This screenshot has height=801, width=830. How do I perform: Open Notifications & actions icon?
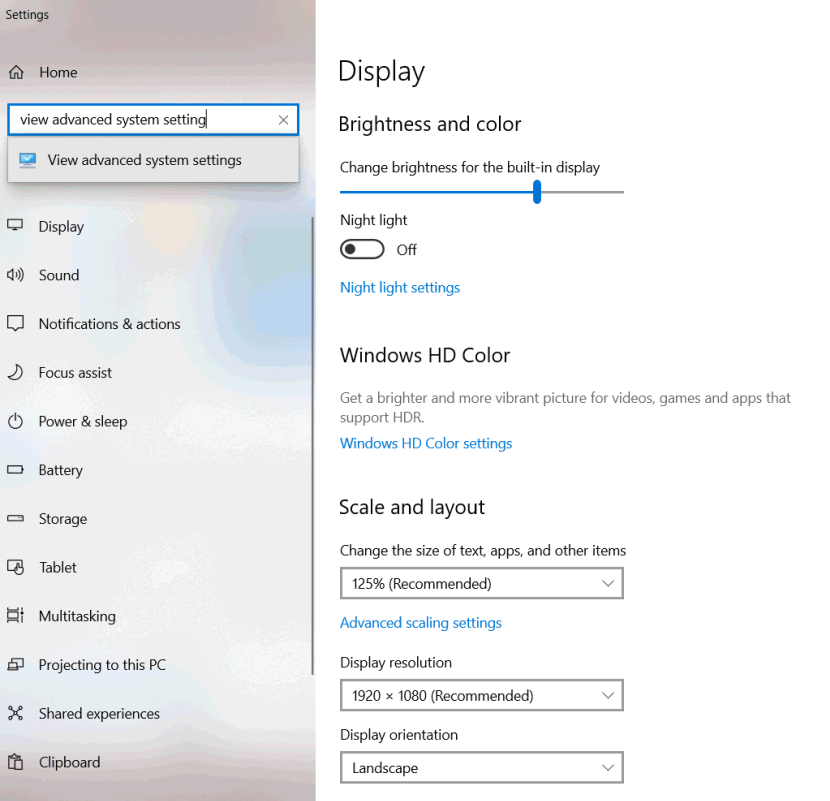(16, 324)
